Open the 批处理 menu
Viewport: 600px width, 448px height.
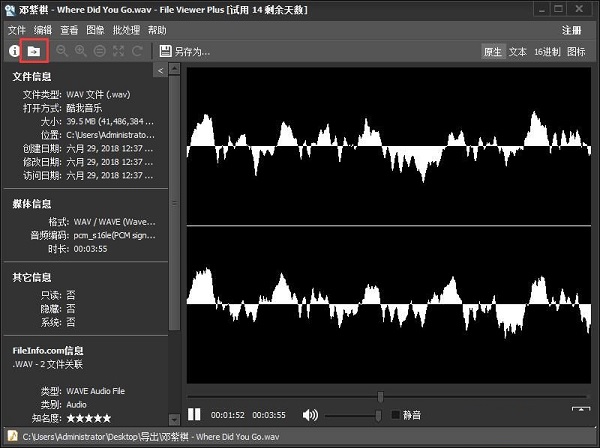128,30
